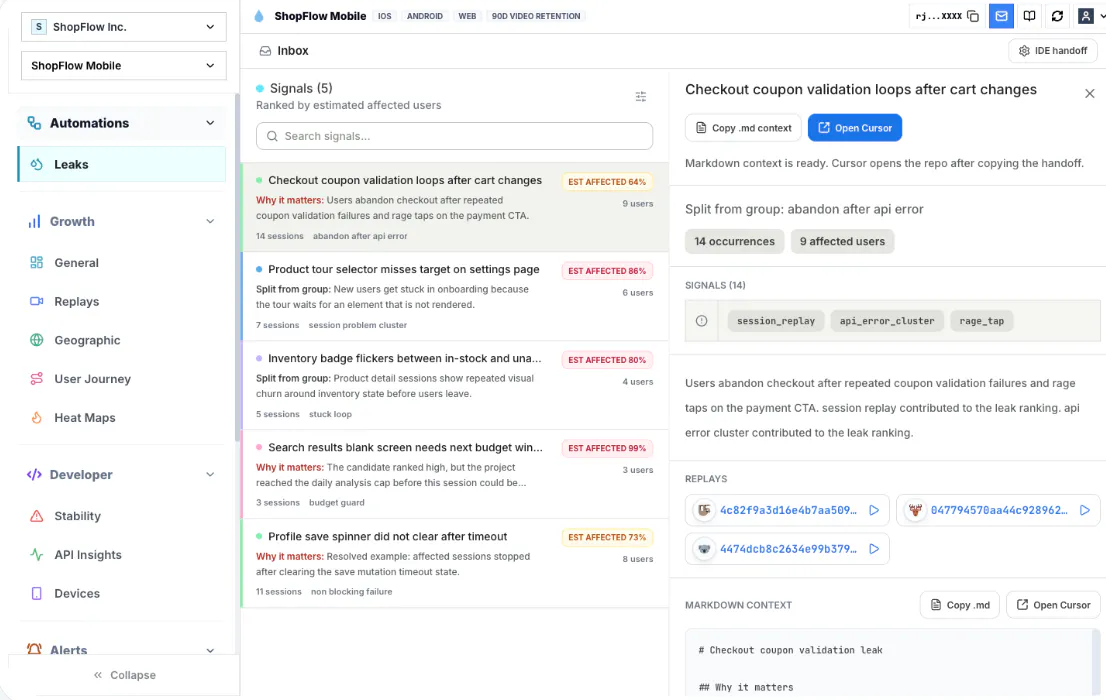The image size is (1106, 700).
Task: Click Copy .md context button
Action: point(743,128)
